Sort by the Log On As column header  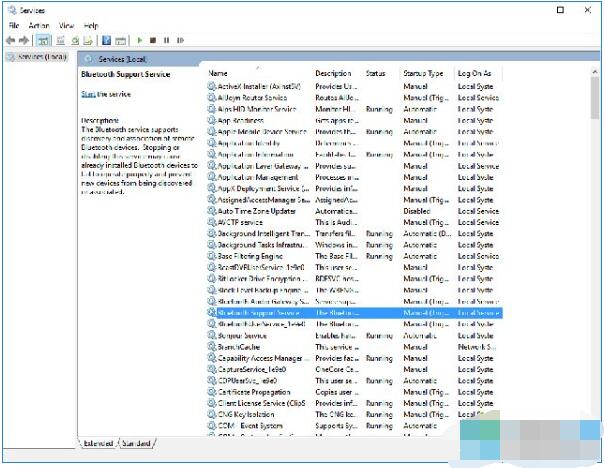coord(474,73)
